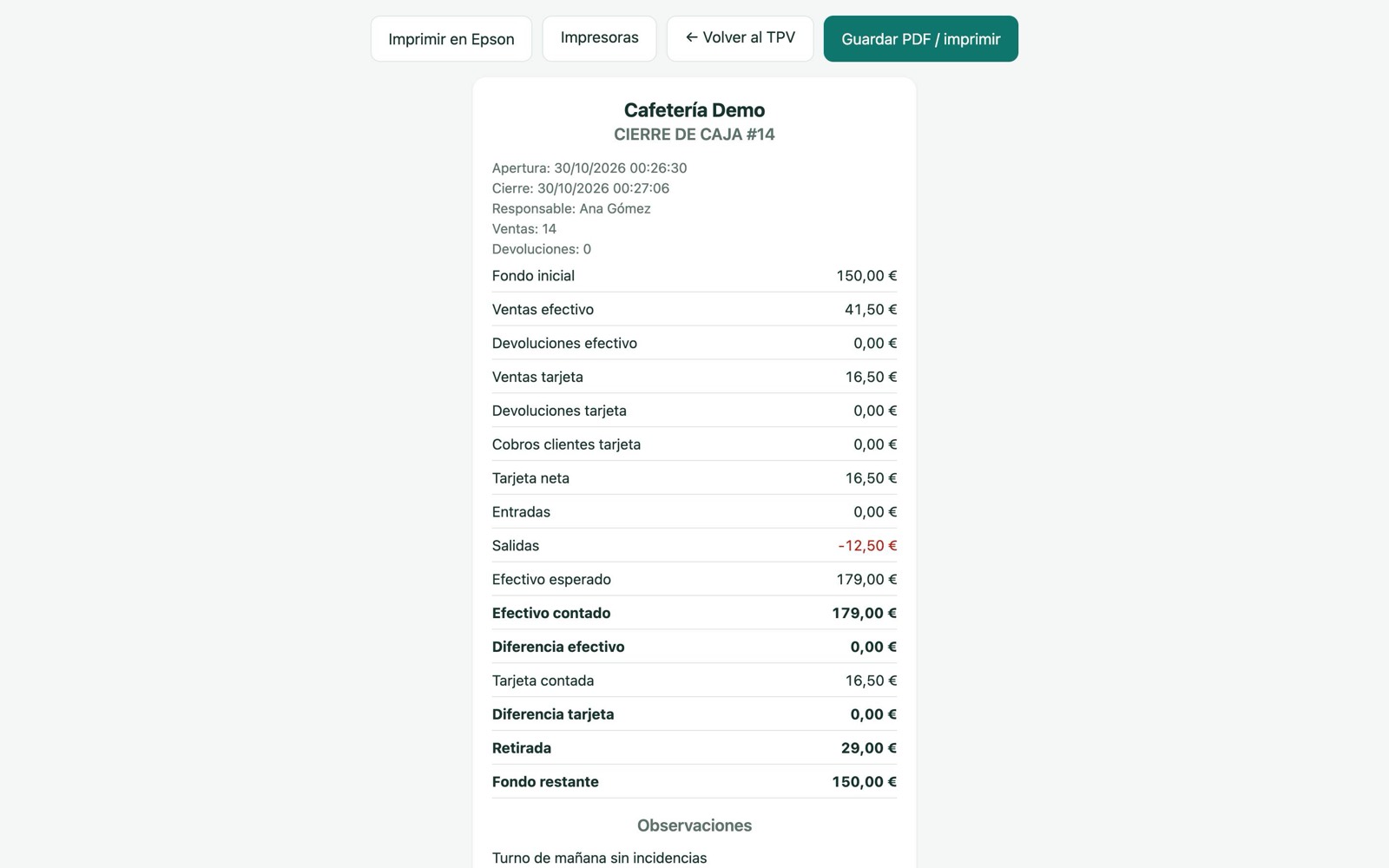
Task: Click the Efectivo esperado label
Action: coord(551,580)
